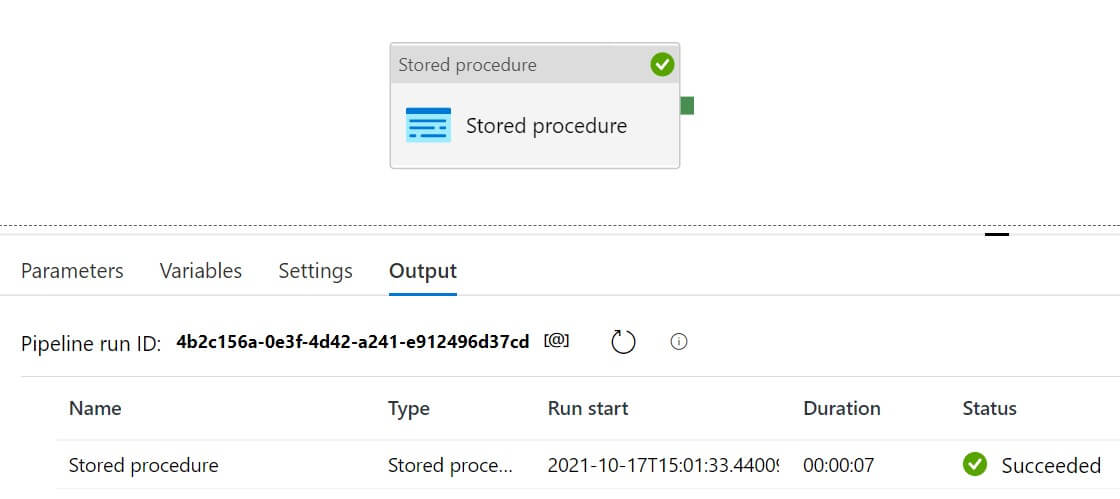Open the Variables tab

pyautogui.click(x=201, y=271)
